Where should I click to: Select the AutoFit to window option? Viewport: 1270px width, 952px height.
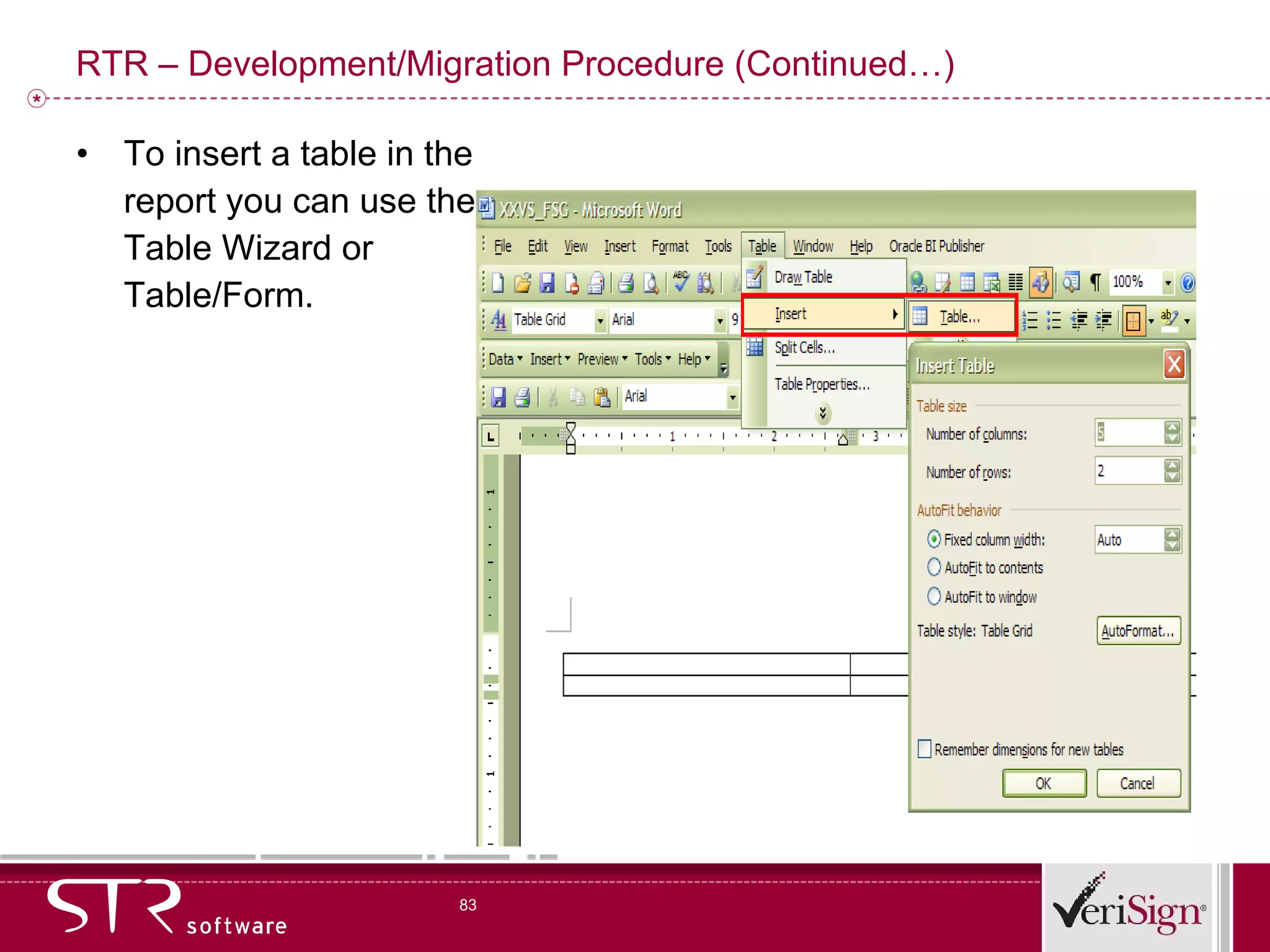(x=934, y=596)
